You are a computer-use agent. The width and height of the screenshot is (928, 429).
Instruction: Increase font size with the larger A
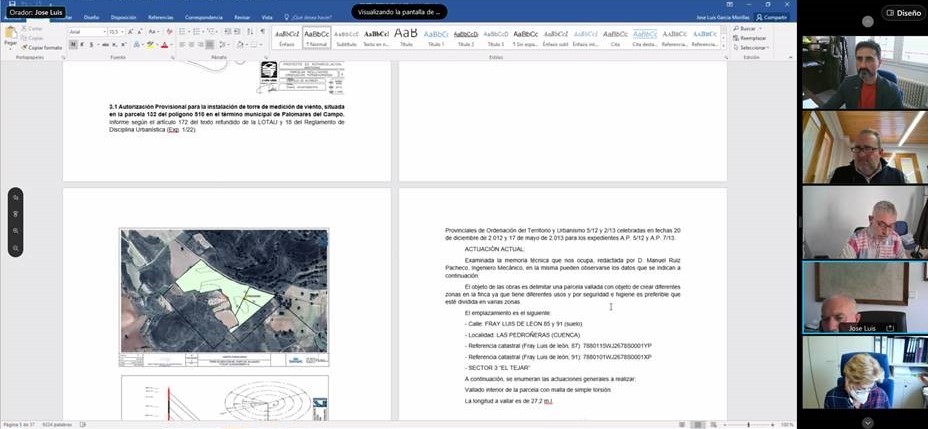tap(131, 31)
